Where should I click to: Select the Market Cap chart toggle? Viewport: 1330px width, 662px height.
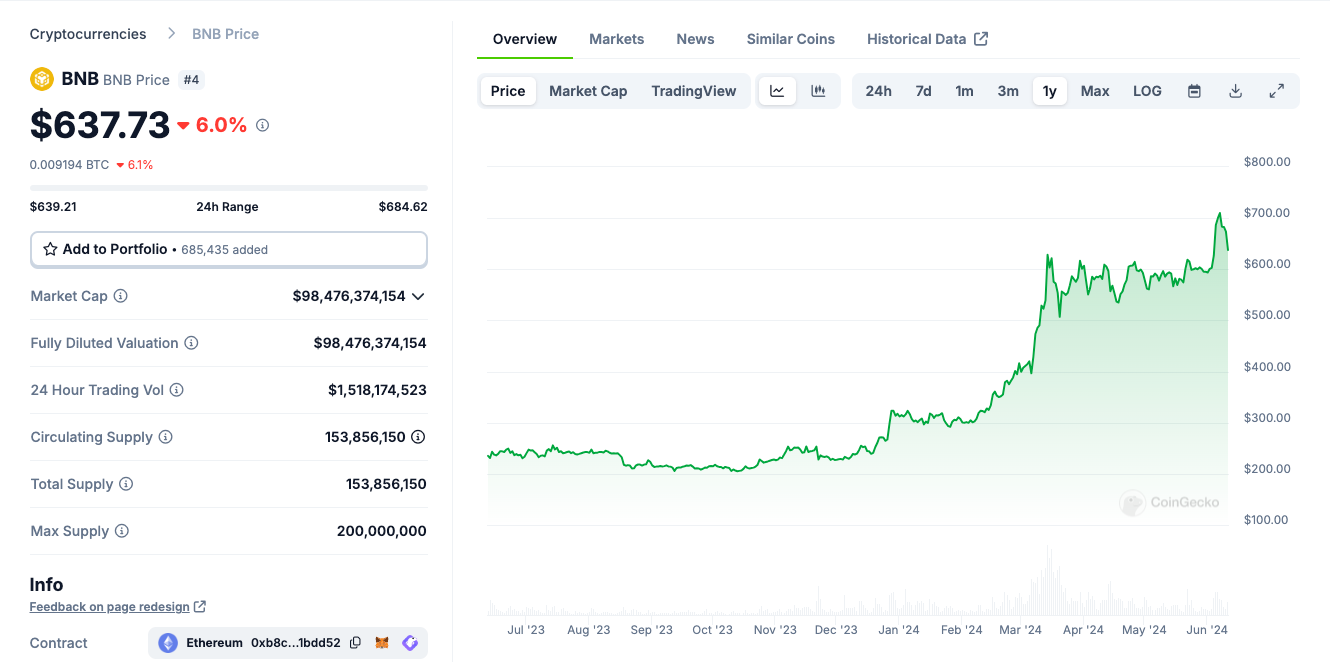click(x=588, y=91)
